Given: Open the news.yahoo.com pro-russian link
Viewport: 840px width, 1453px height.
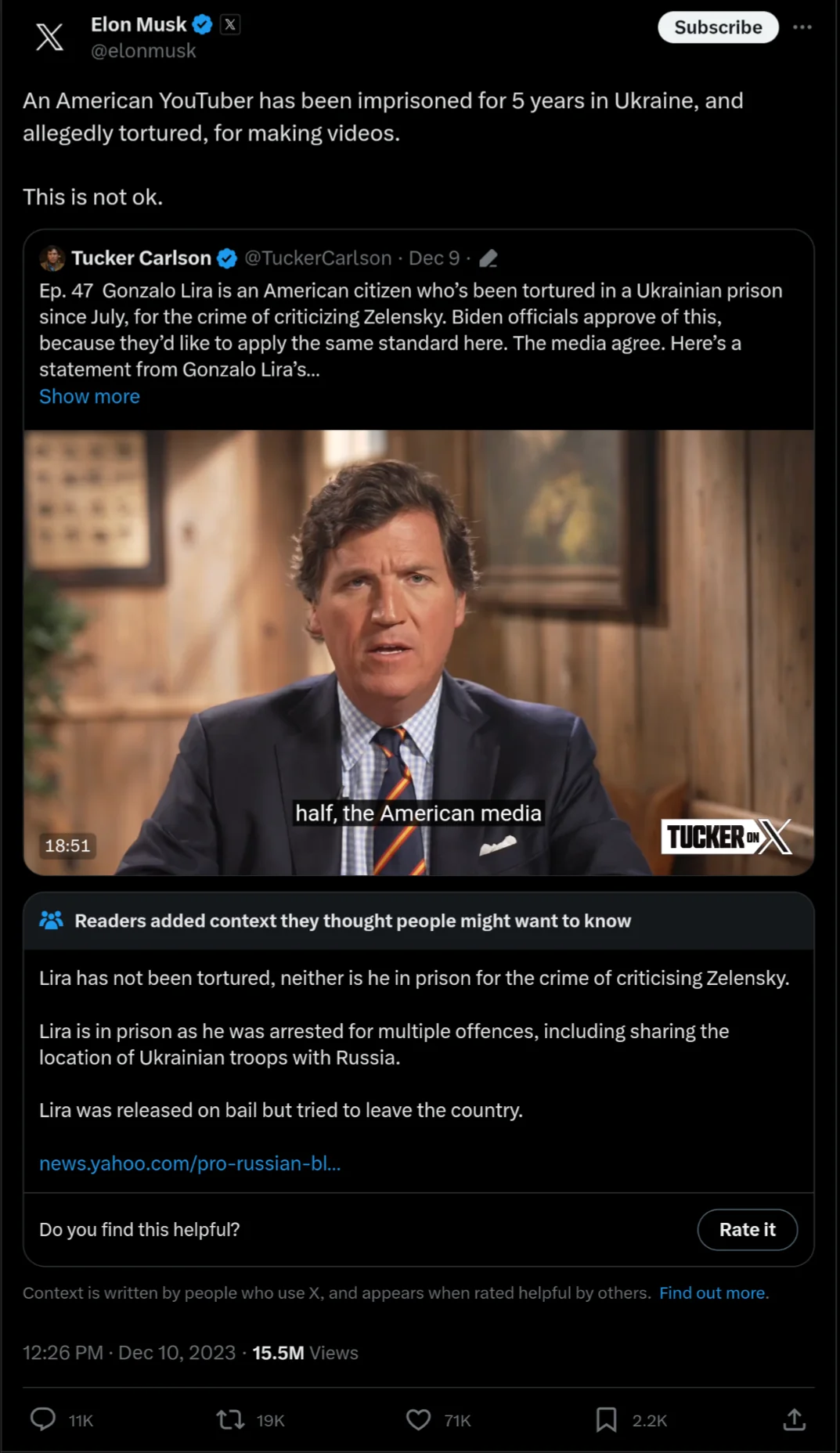Looking at the screenshot, I should pyautogui.click(x=190, y=1163).
